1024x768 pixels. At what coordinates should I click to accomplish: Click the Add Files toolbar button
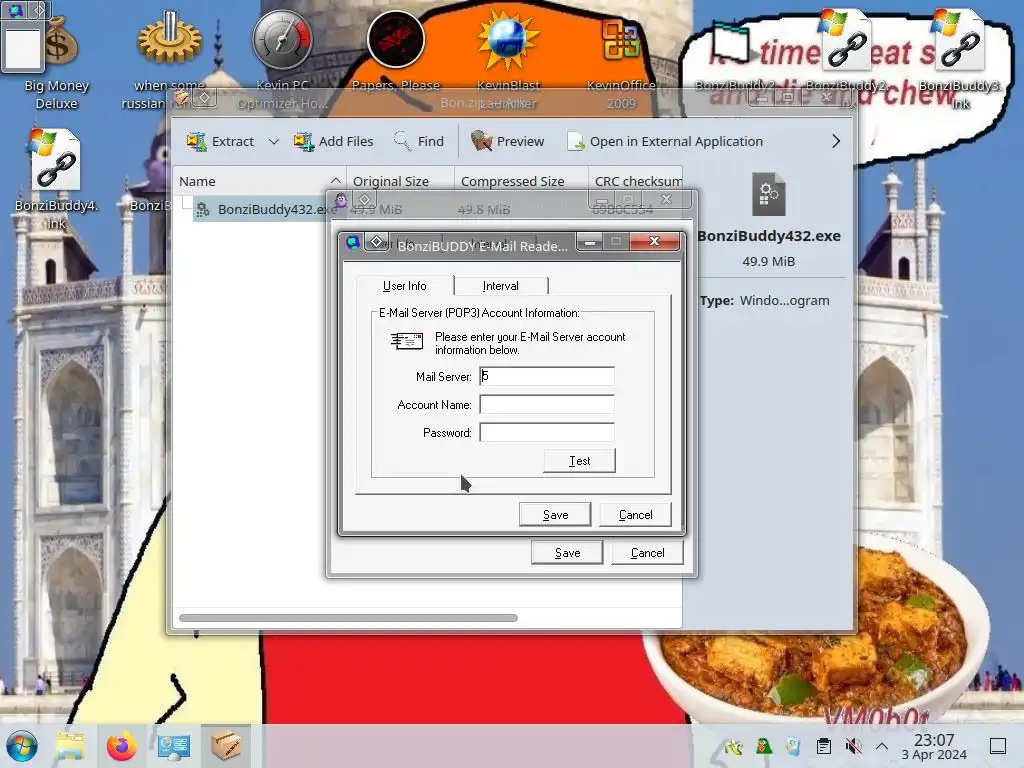pos(333,141)
